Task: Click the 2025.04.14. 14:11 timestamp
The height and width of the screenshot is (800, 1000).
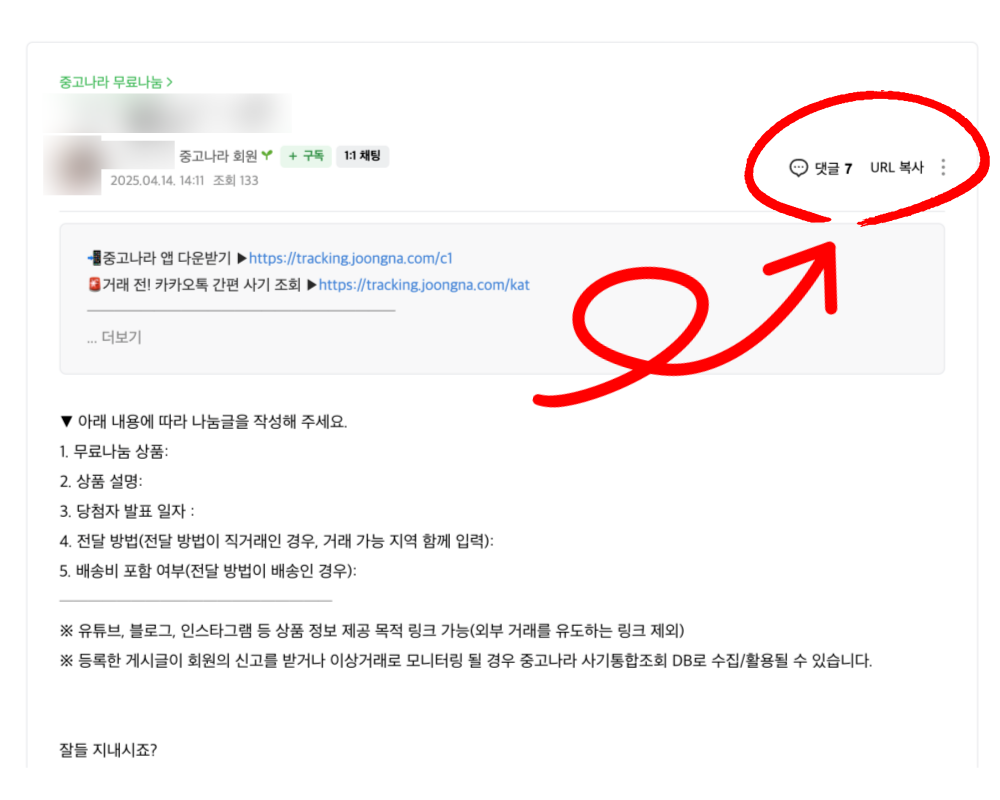Action: tap(157, 181)
